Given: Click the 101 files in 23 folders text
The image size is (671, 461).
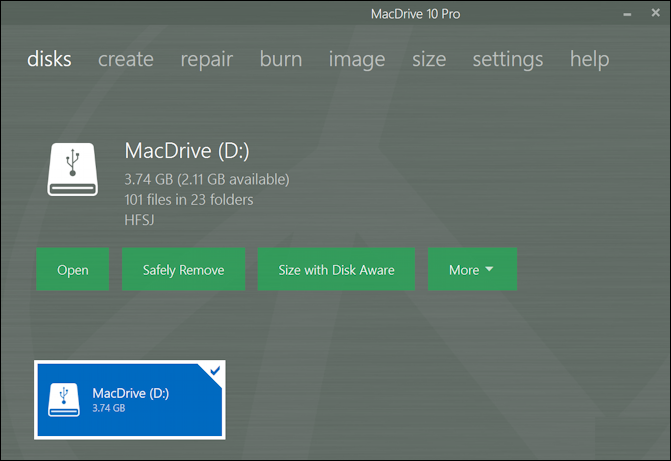Looking at the screenshot, I should (x=189, y=199).
